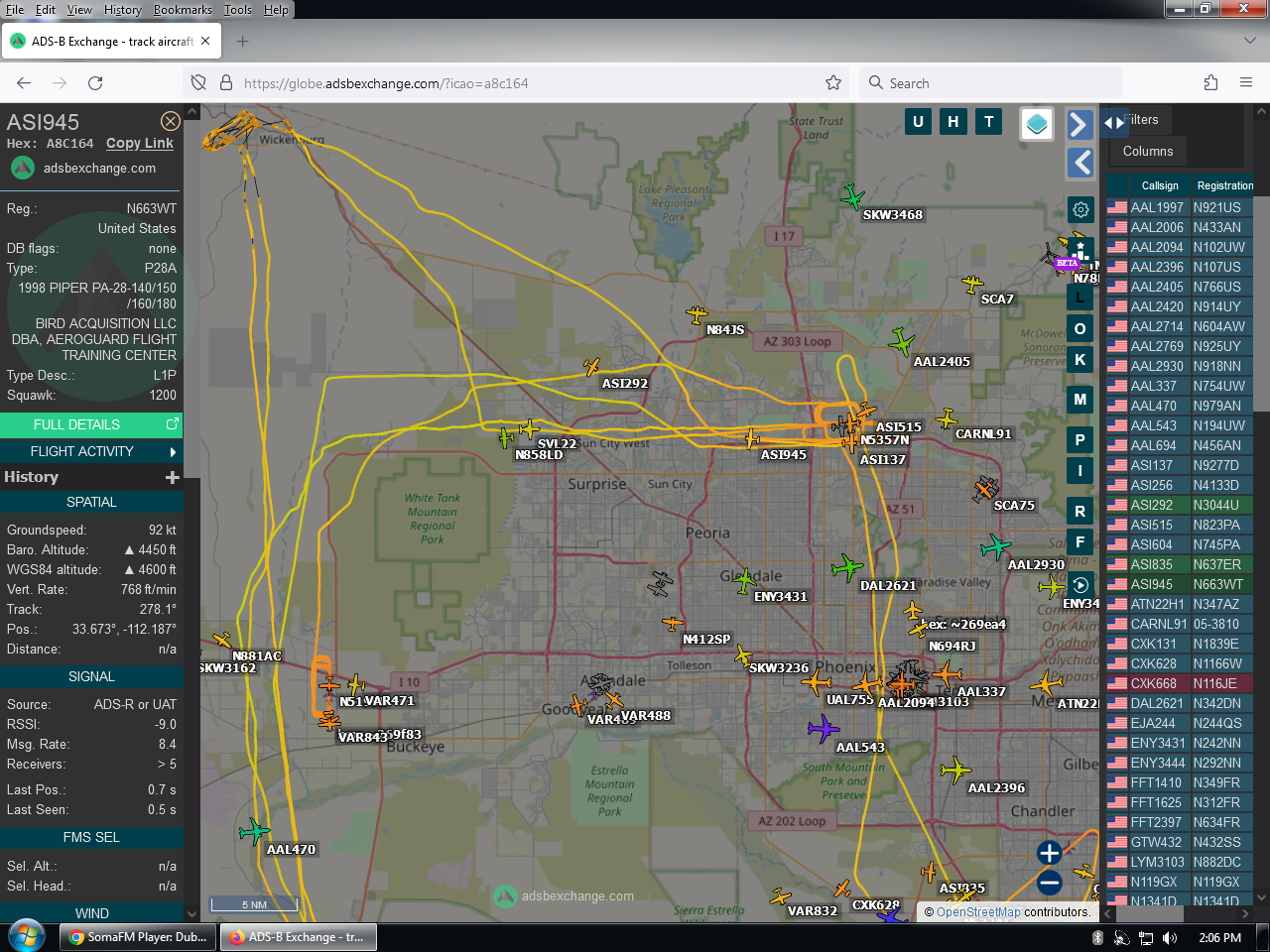Close the ASI945 aircraft info panel
Viewport: 1270px width, 952px height.
171,121
